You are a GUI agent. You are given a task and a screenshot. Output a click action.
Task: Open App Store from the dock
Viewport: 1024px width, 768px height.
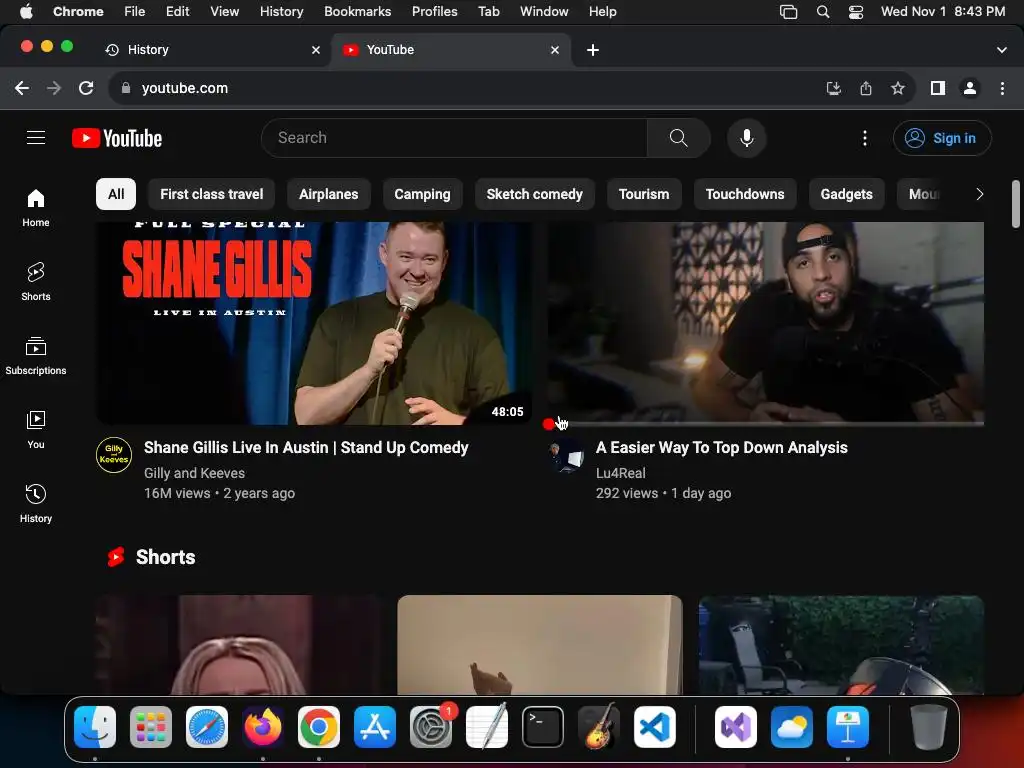[x=375, y=727]
